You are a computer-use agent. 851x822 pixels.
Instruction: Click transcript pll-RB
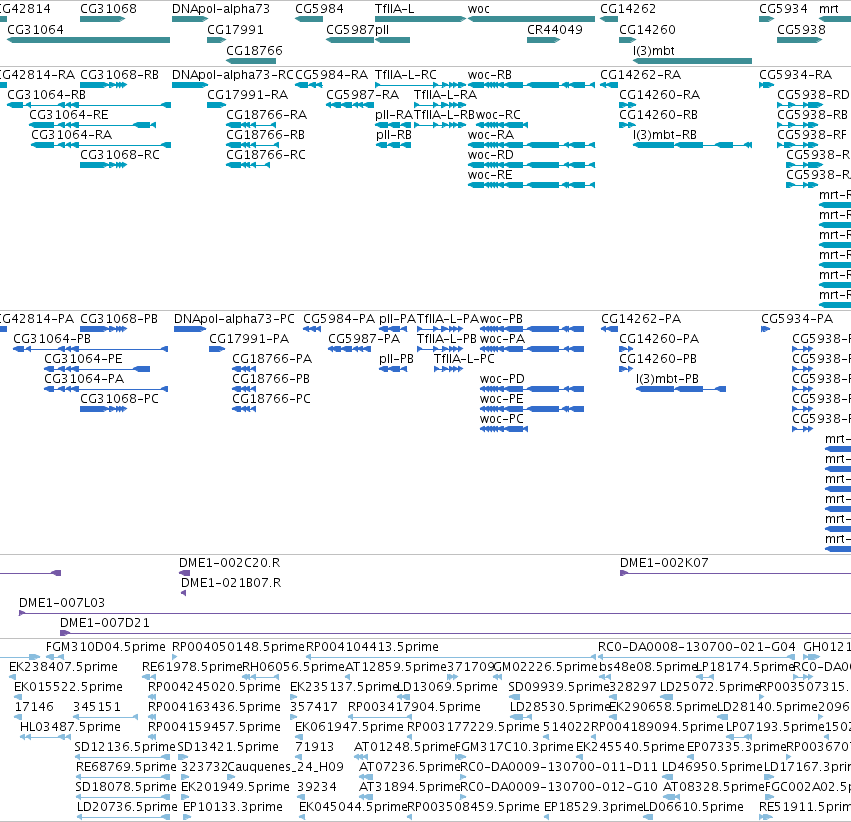click(393, 145)
